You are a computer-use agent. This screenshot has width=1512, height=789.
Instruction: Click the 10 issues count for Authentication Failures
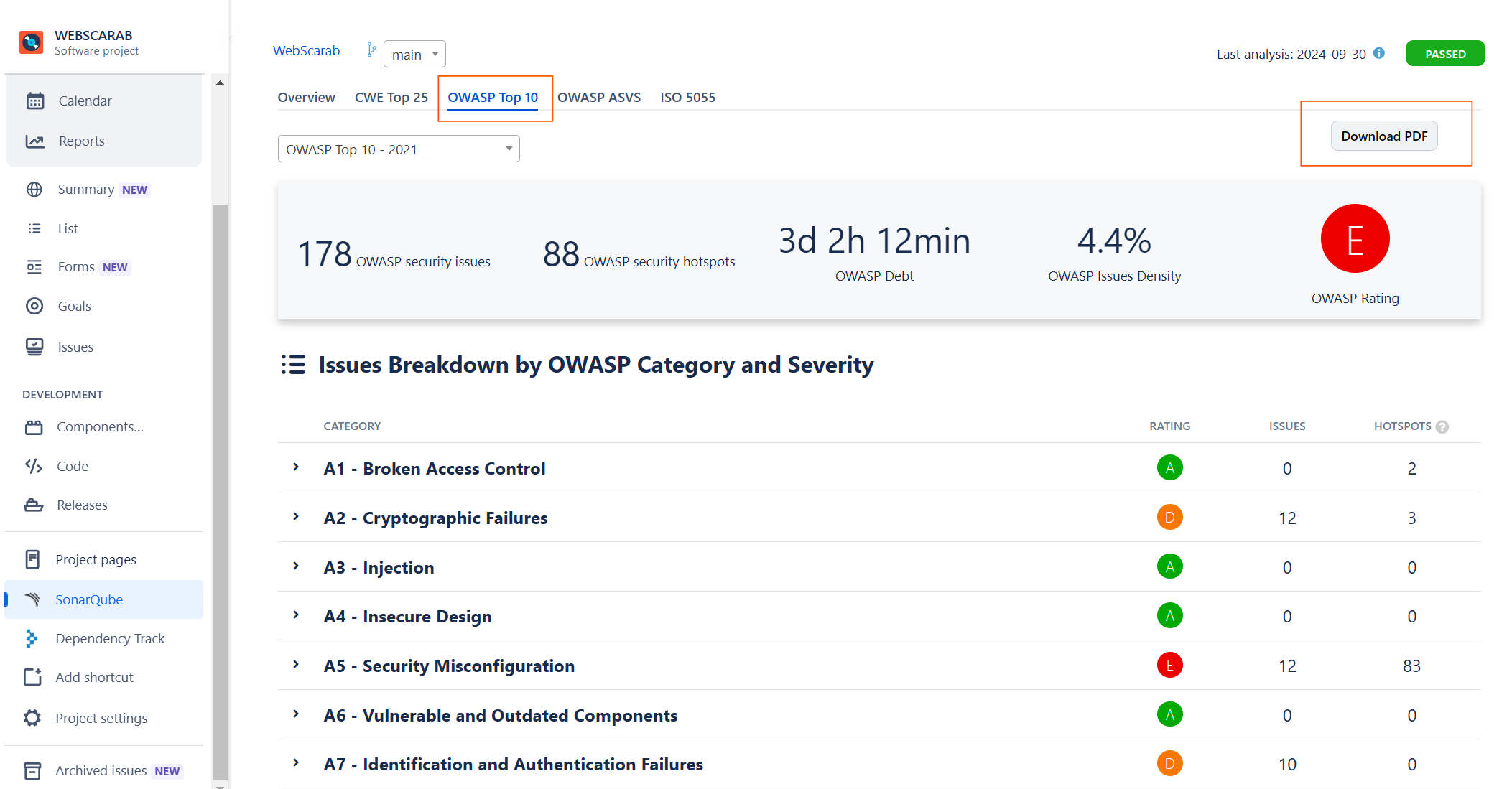click(1287, 764)
